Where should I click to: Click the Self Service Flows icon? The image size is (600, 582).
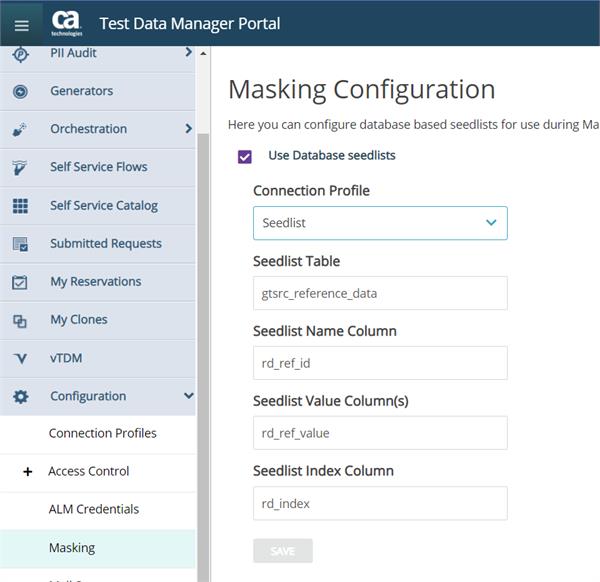[19, 168]
